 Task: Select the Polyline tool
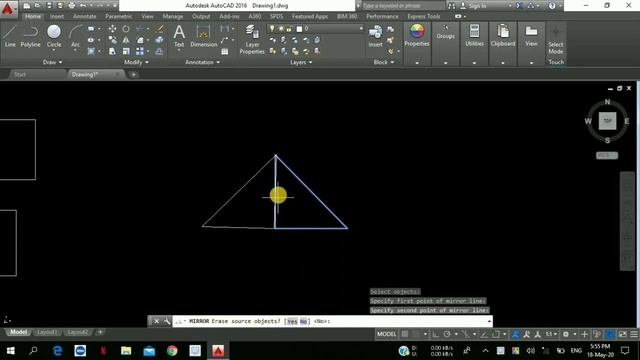point(31,36)
